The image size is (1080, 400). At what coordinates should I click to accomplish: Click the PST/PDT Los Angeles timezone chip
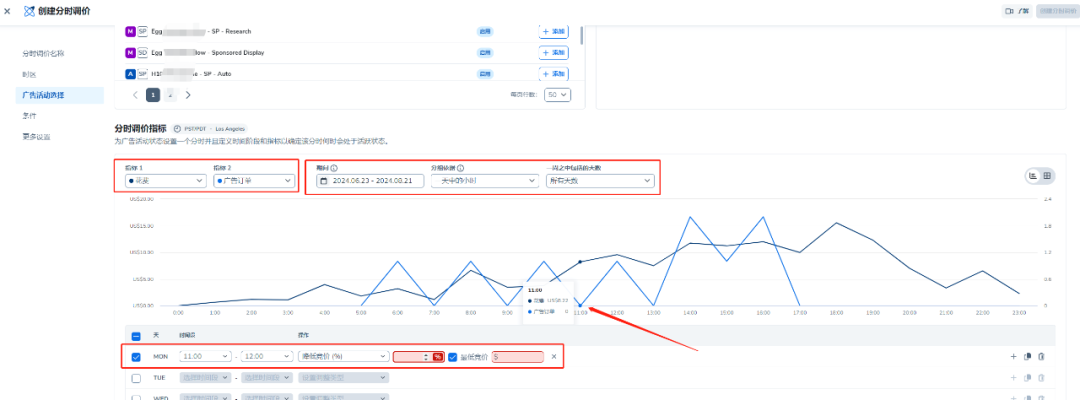(211, 128)
